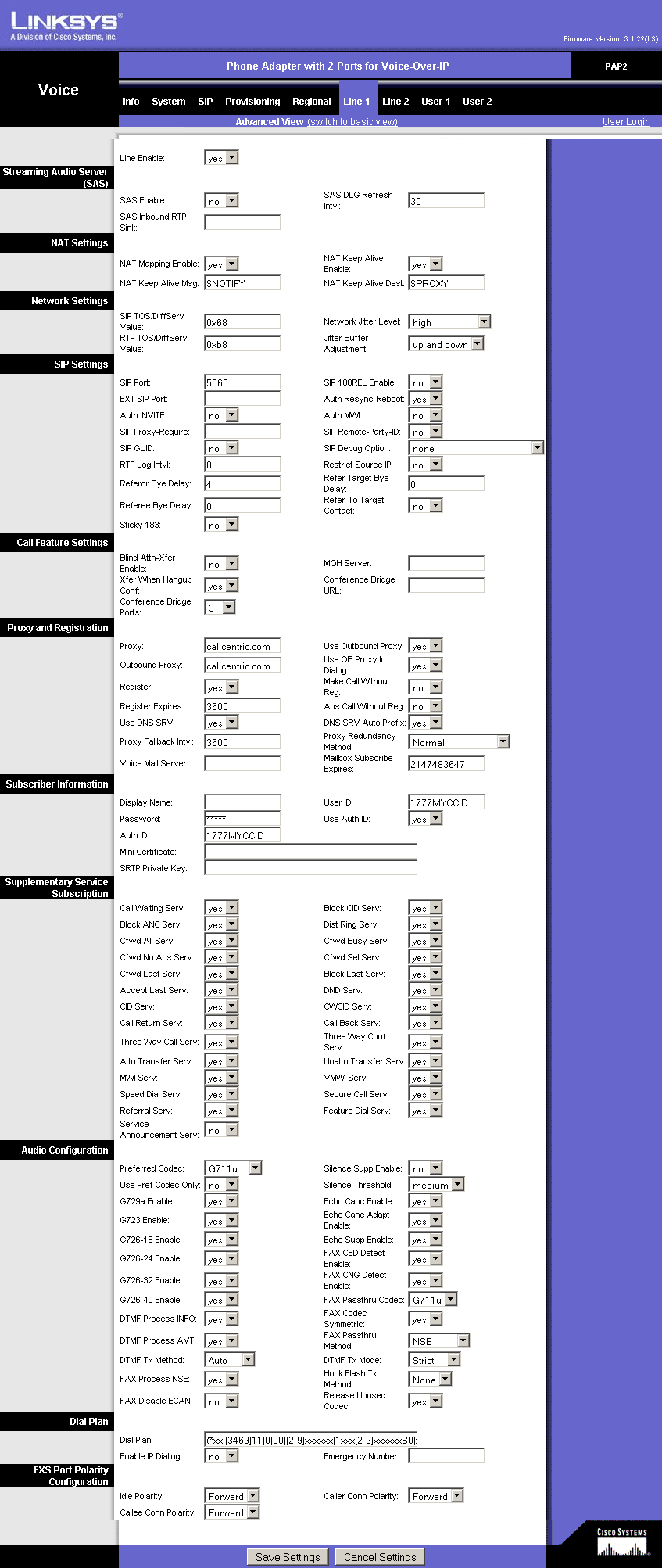Click the SIP Port field
The width and height of the screenshot is (662, 1568).
point(242,382)
